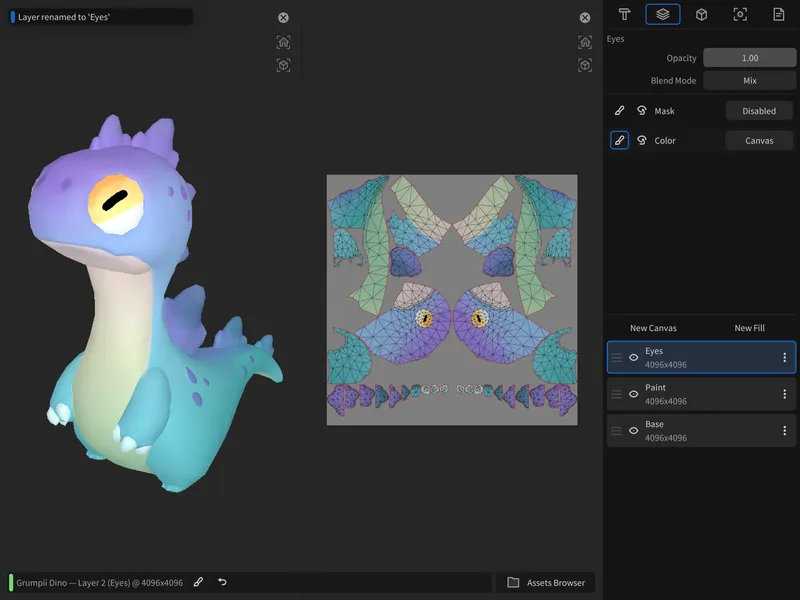The width and height of the screenshot is (800, 600).
Task: Open the Assets Browser
Action: pos(545,582)
